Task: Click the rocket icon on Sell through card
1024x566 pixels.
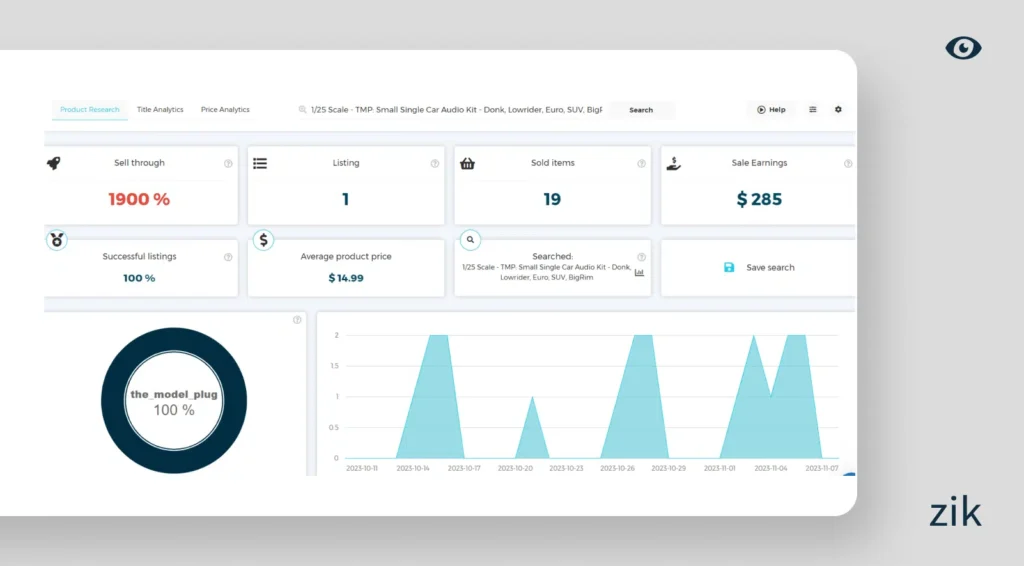Action: pos(54,163)
